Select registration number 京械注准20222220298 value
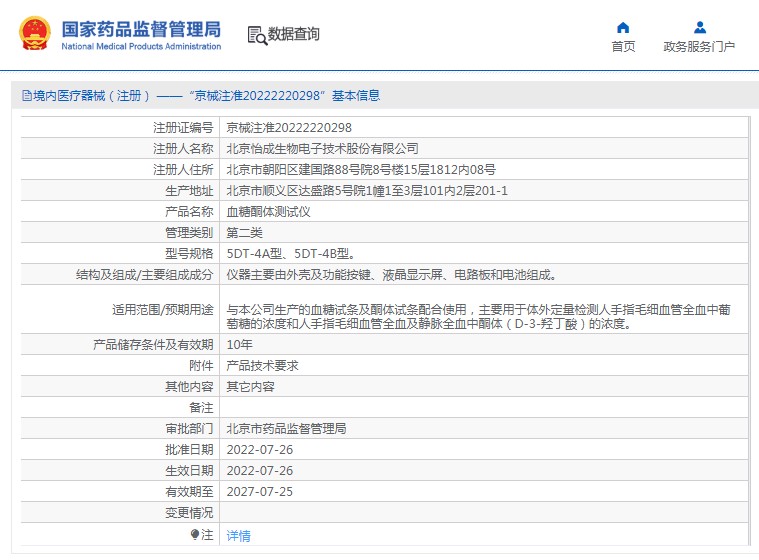 289,128
